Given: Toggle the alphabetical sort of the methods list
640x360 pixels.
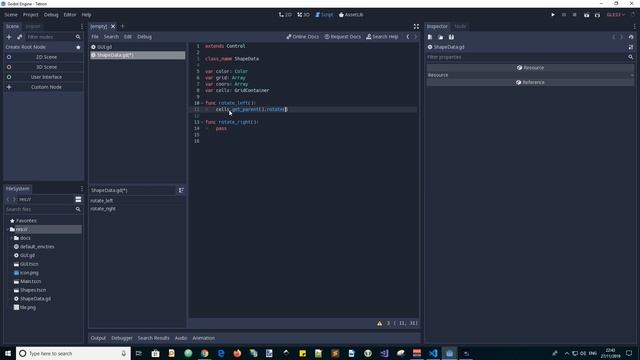Looking at the screenshot, I should [x=181, y=190].
